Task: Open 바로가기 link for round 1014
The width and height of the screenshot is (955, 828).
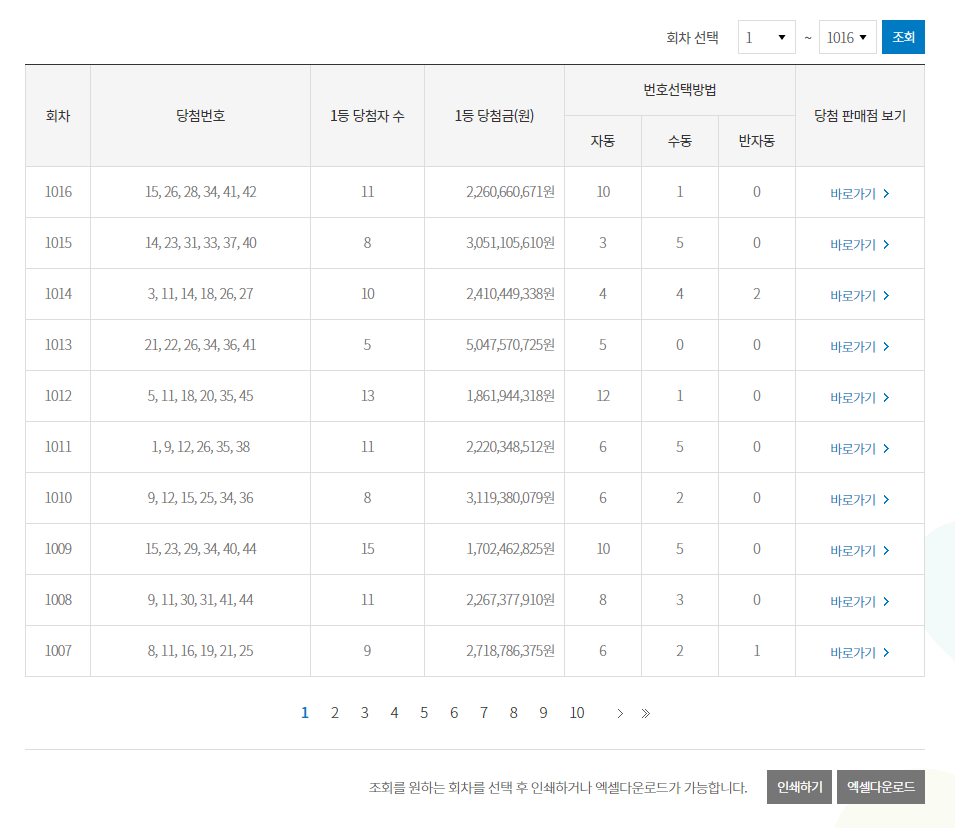Action: pos(859,296)
